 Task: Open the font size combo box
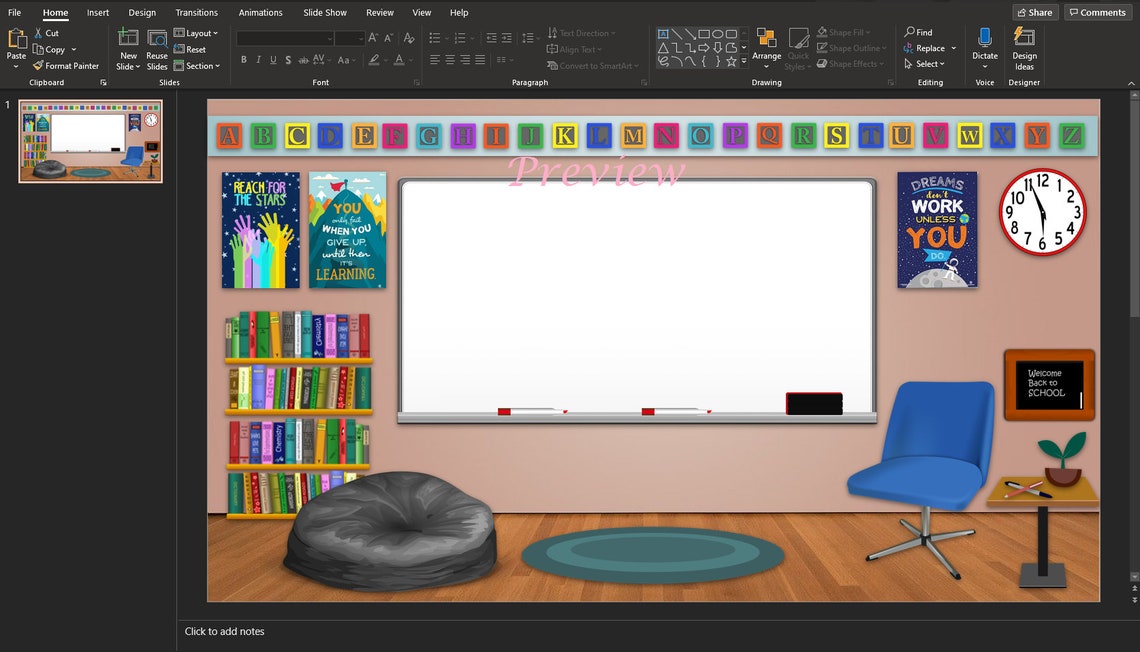[x=349, y=38]
